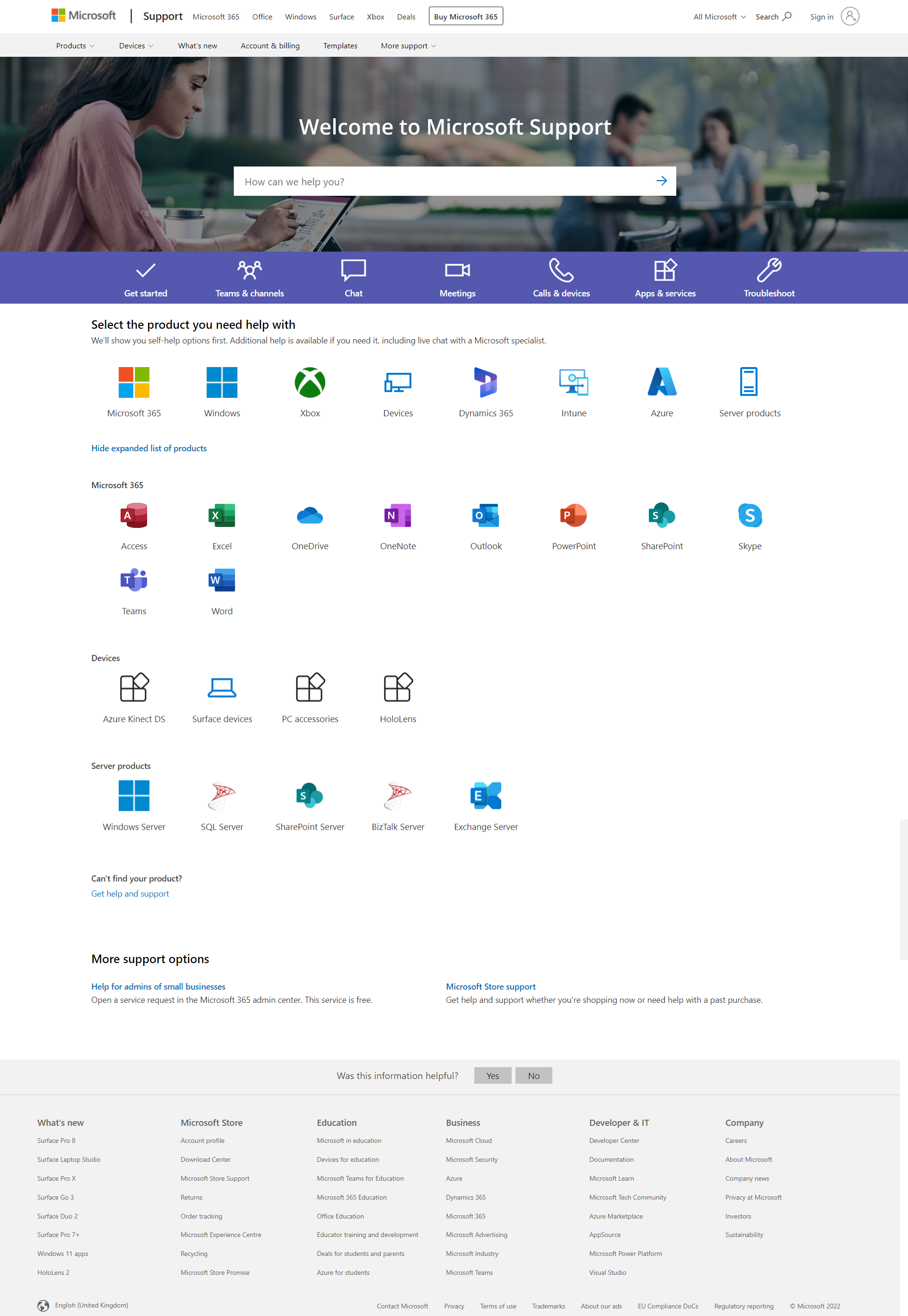The width and height of the screenshot is (908, 1316).
Task: Select the Xbox product icon
Action: coord(309,382)
